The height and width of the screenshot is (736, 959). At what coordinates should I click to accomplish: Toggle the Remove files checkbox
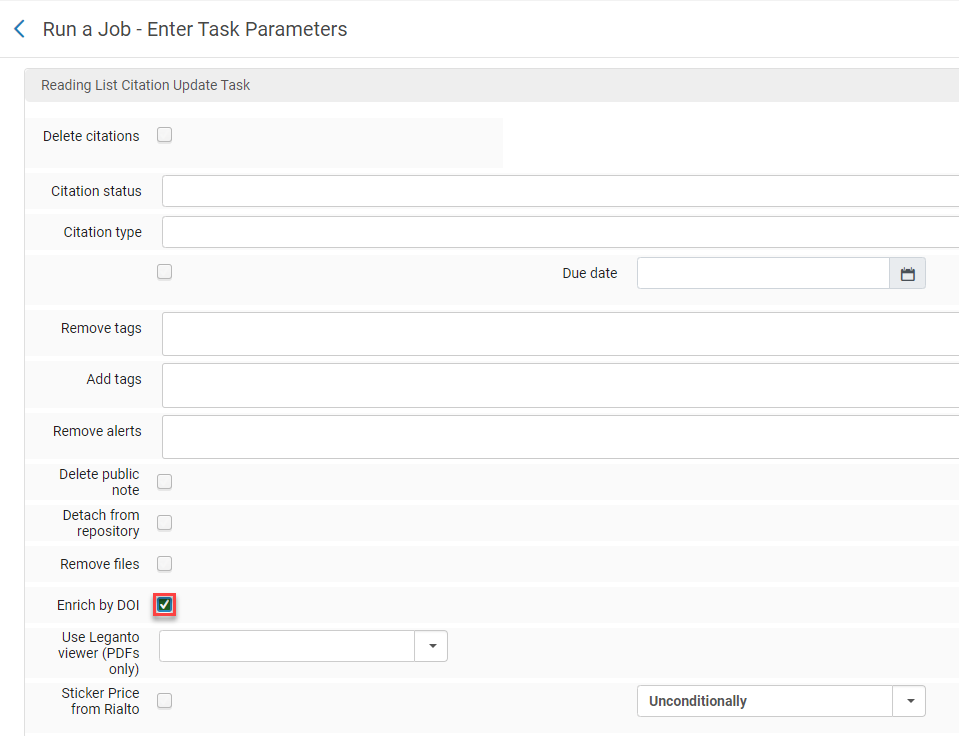(165, 564)
